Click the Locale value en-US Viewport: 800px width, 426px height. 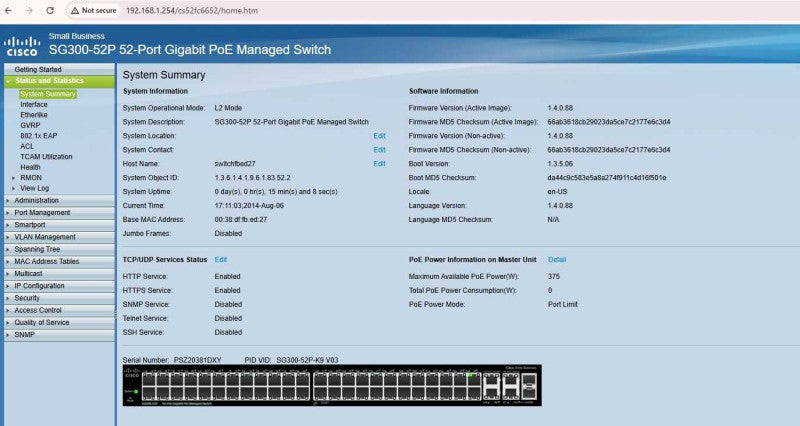click(x=557, y=192)
